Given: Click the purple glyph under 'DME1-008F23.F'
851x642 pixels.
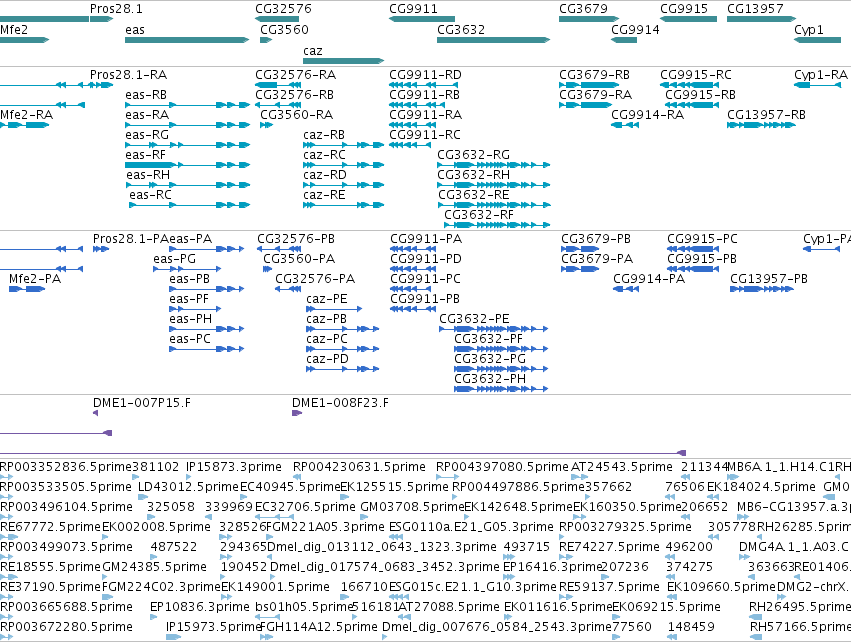Looking at the screenshot, I should coord(297,413).
